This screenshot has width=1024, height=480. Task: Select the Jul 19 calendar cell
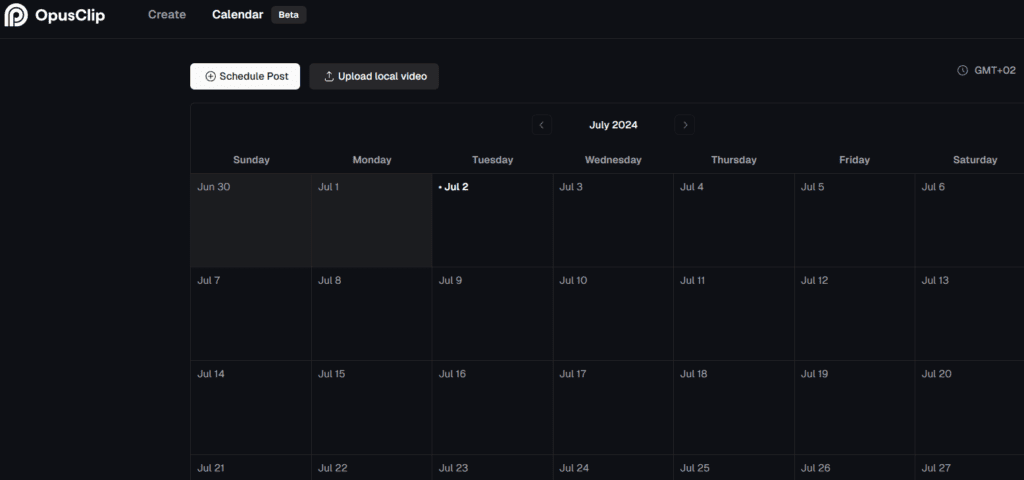point(854,407)
